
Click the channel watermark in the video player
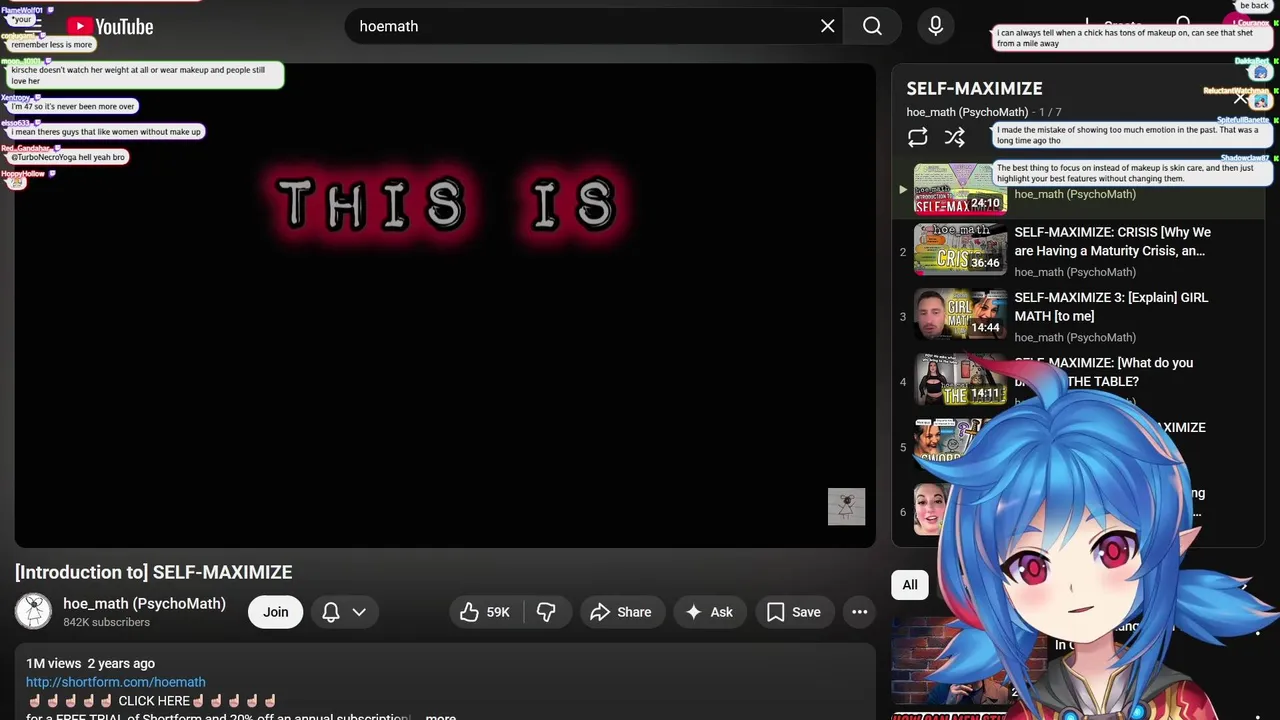(x=846, y=506)
